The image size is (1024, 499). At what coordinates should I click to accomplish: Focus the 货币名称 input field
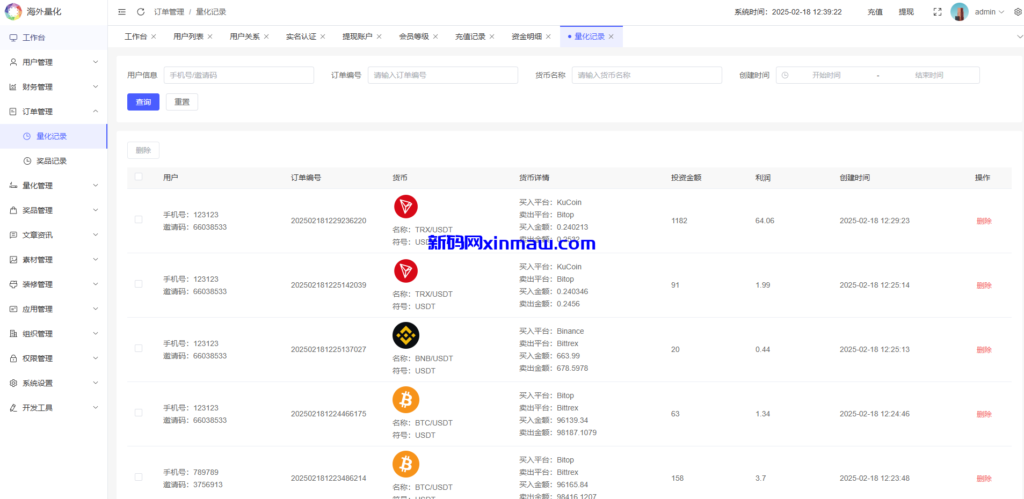(x=647, y=75)
